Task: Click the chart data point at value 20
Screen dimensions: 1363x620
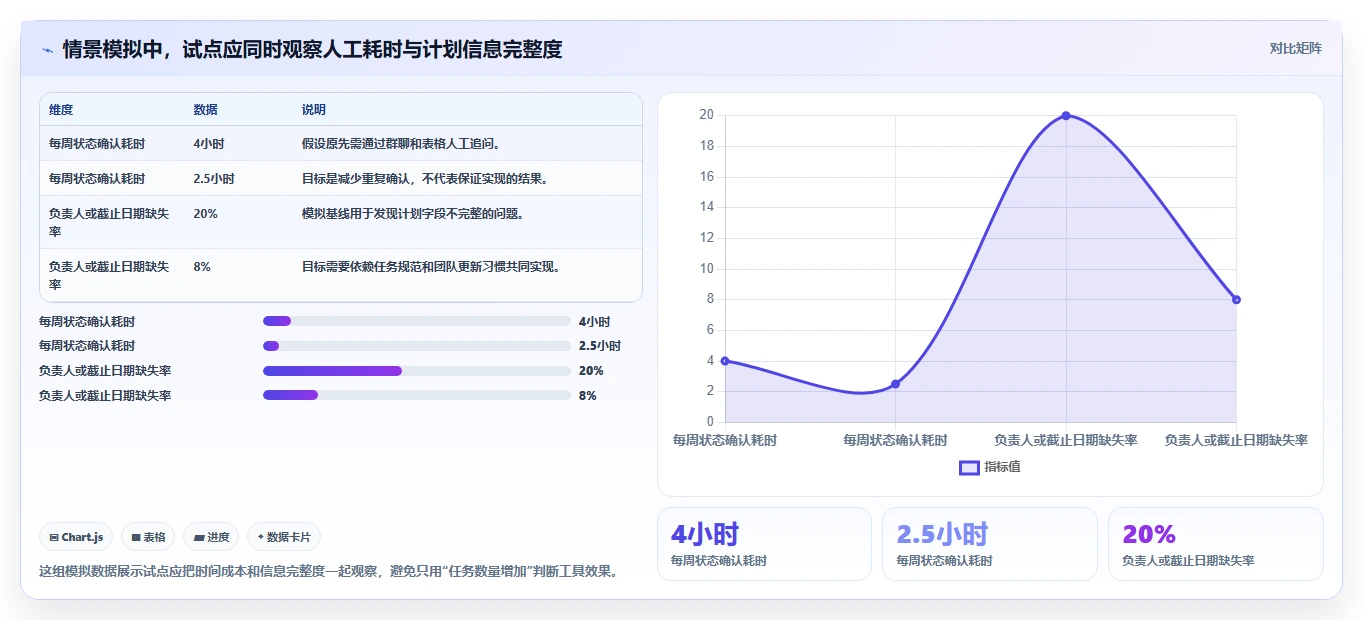Action: click(x=1066, y=116)
